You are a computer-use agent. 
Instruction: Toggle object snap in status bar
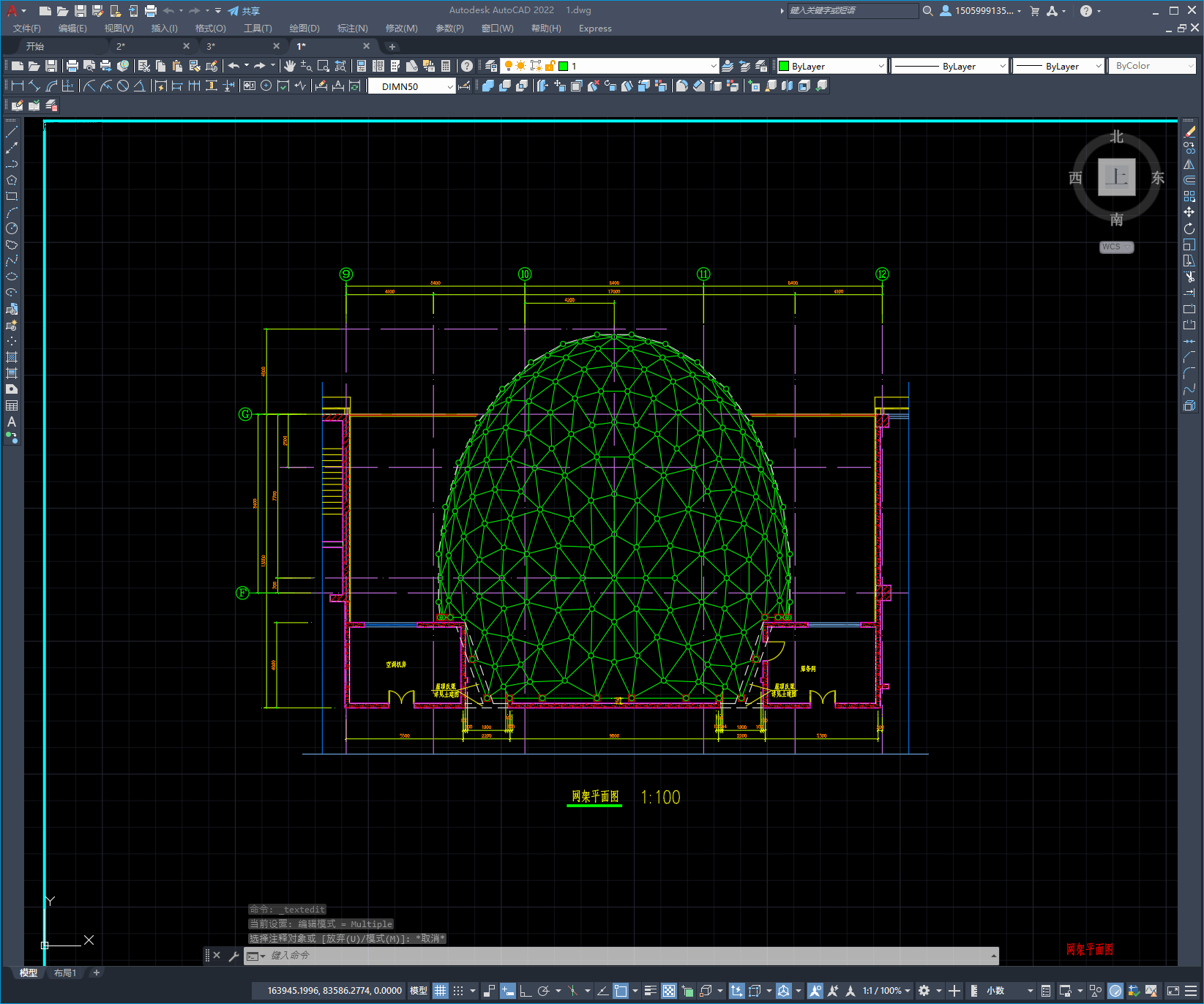coord(621,991)
